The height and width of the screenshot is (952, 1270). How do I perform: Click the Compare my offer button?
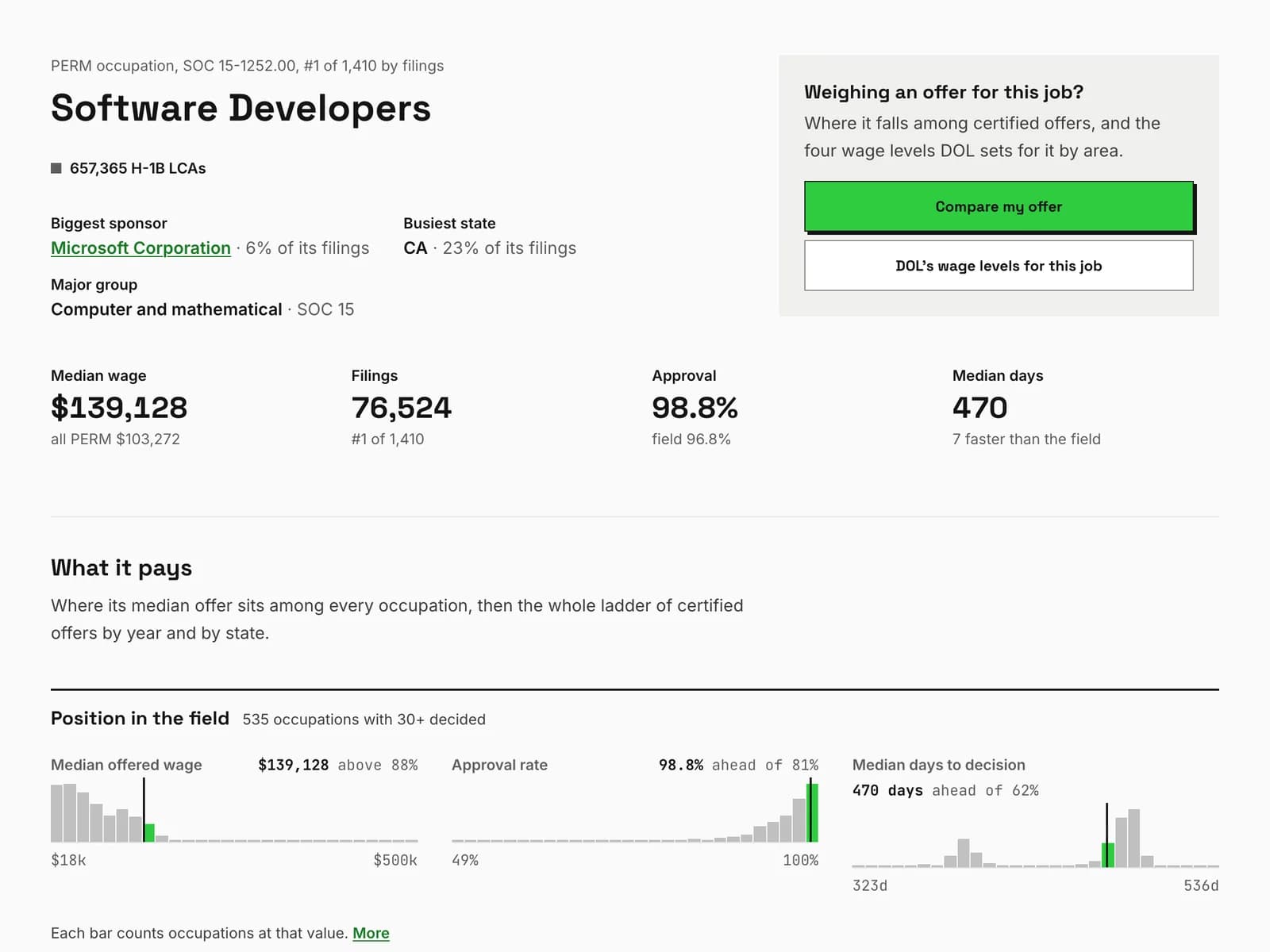click(999, 206)
